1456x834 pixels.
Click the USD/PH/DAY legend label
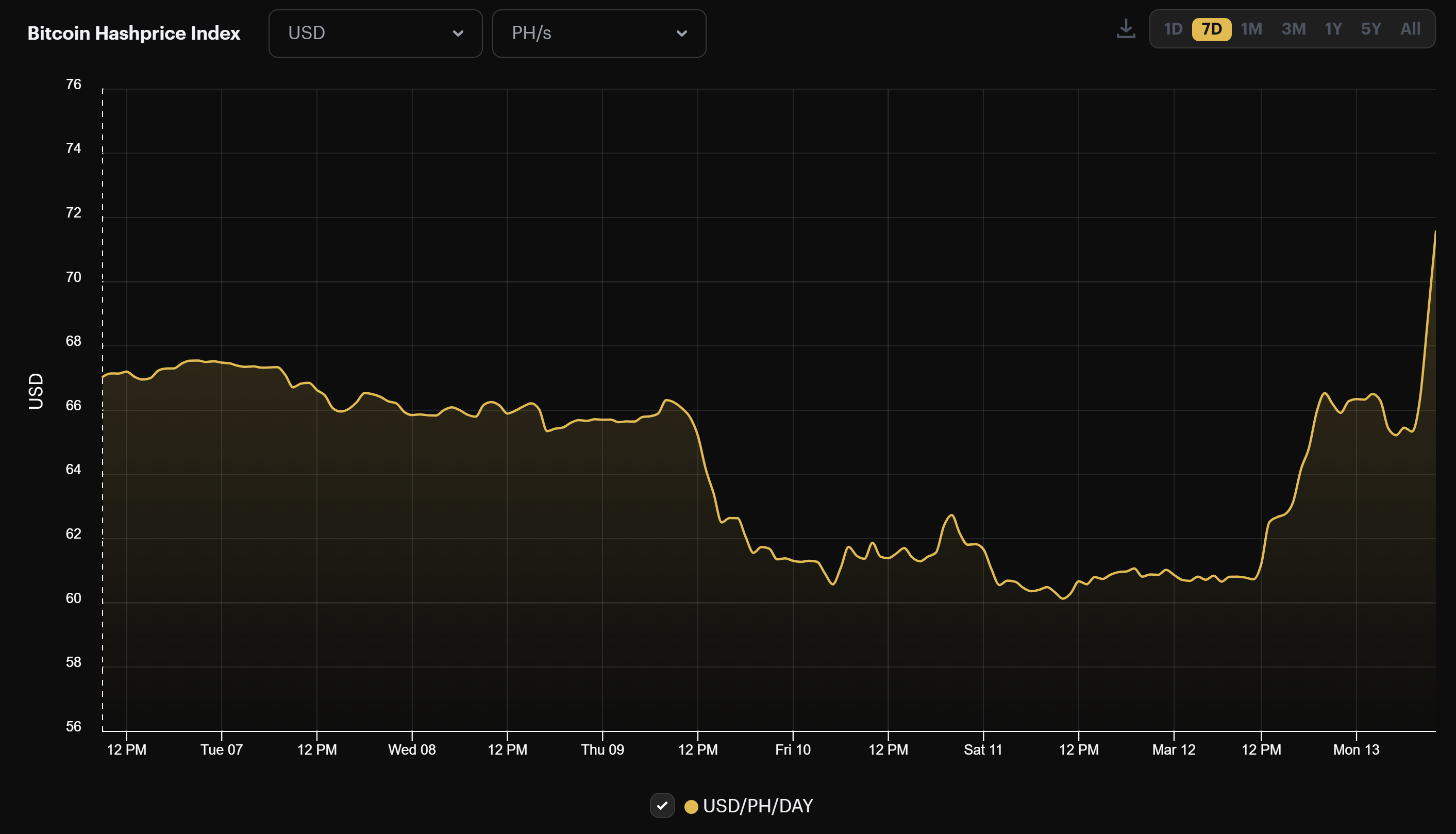(x=758, y=807)
